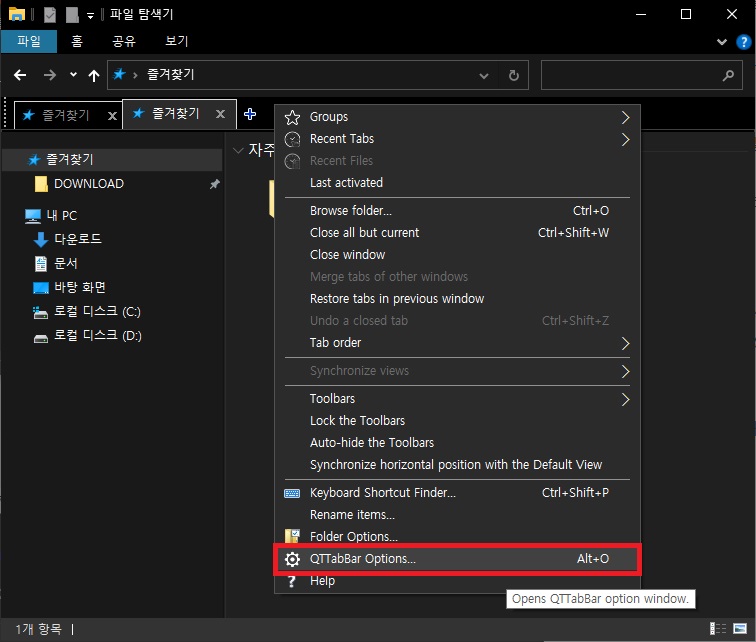The height and width of the screenshot is (642, 756).
Task: Click New folder quick access icon
Action: click(72, 14)
